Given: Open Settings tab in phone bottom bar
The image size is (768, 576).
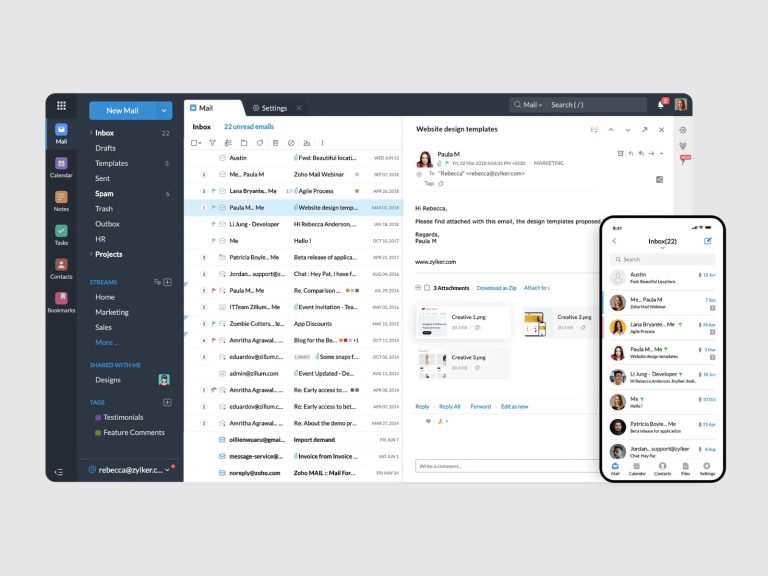Looking at the screenshot, I should (707, 469).
